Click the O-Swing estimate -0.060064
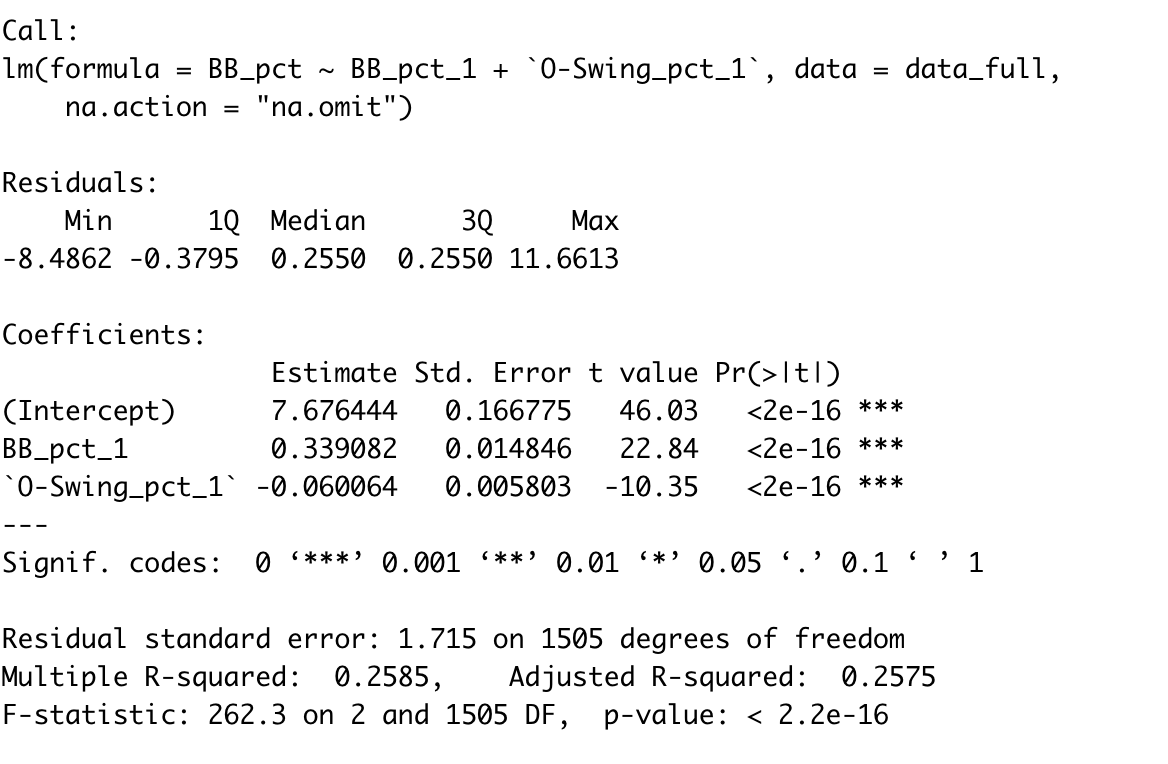The image size is (1168, 764). pyautogui.click(x=326, y=487)
